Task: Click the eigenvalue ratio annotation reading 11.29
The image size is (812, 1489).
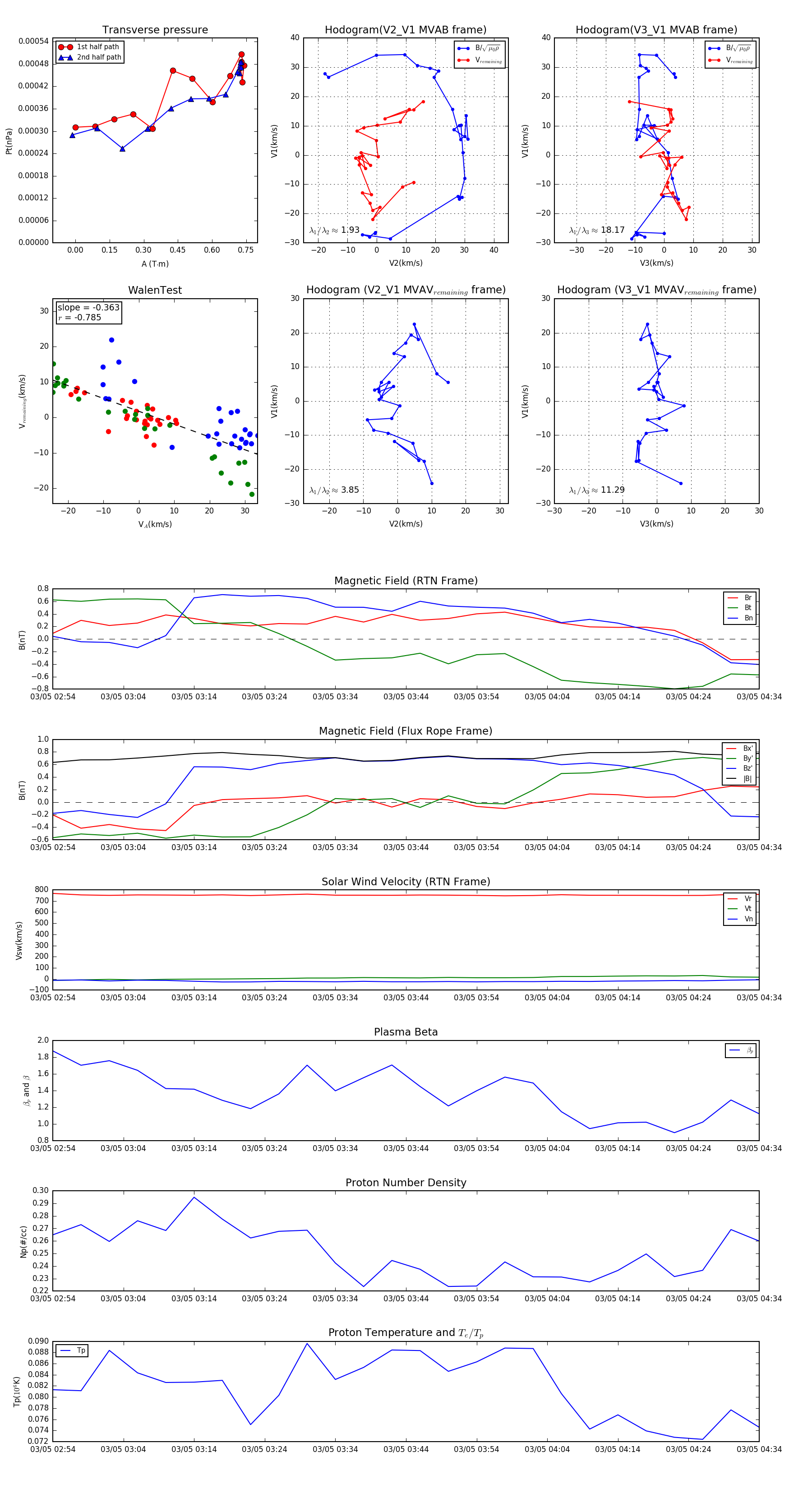Action: click(596, 490)
